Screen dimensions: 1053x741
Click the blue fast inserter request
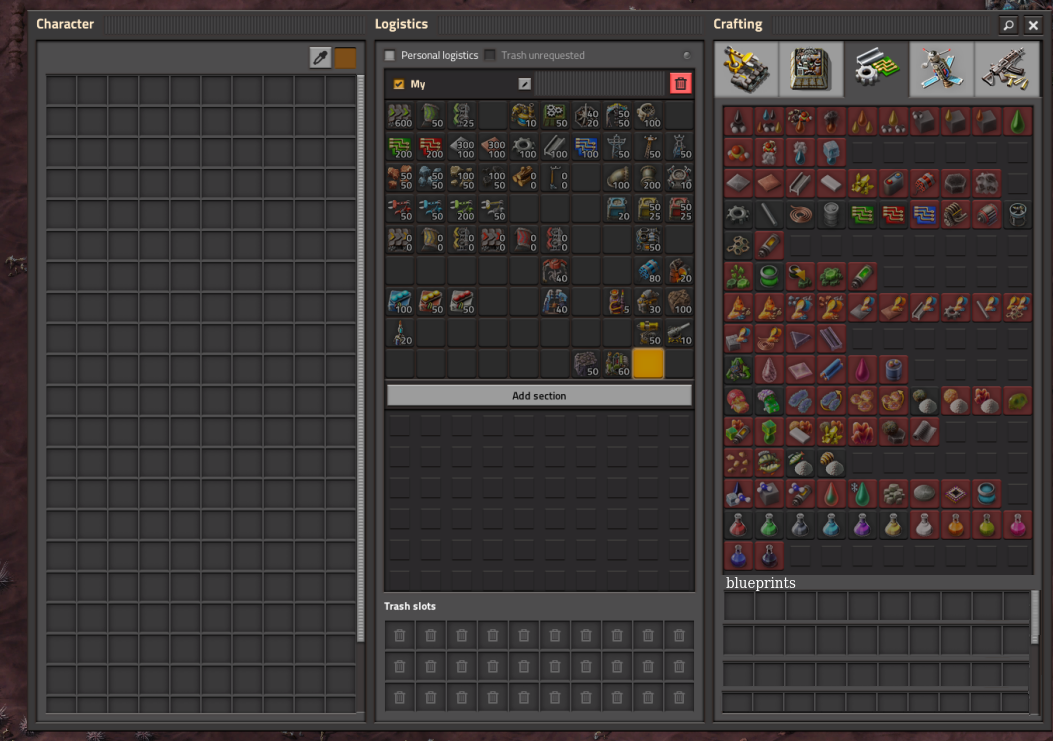click(x=431, y=208)
